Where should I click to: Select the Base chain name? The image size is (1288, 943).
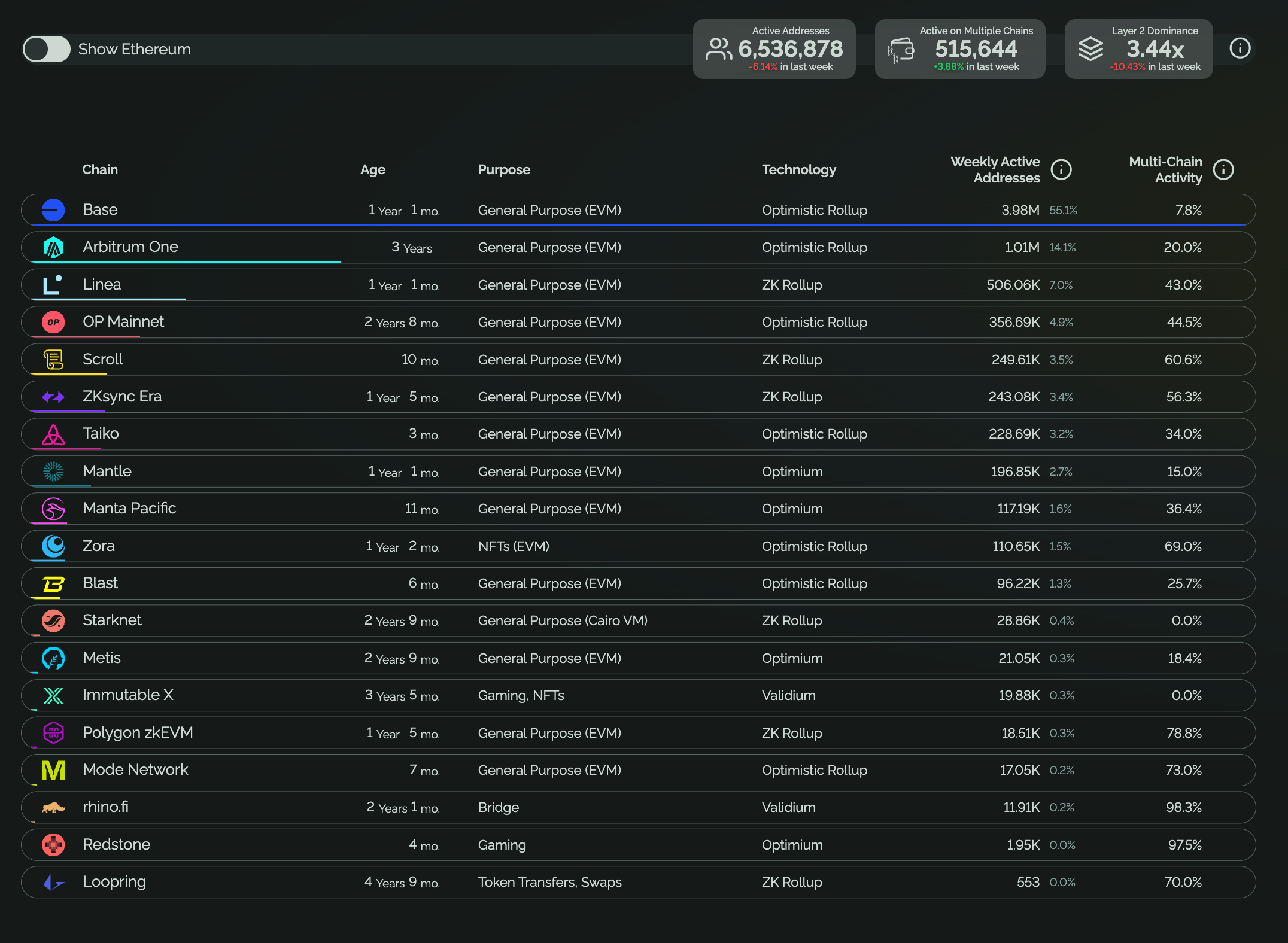100,209
